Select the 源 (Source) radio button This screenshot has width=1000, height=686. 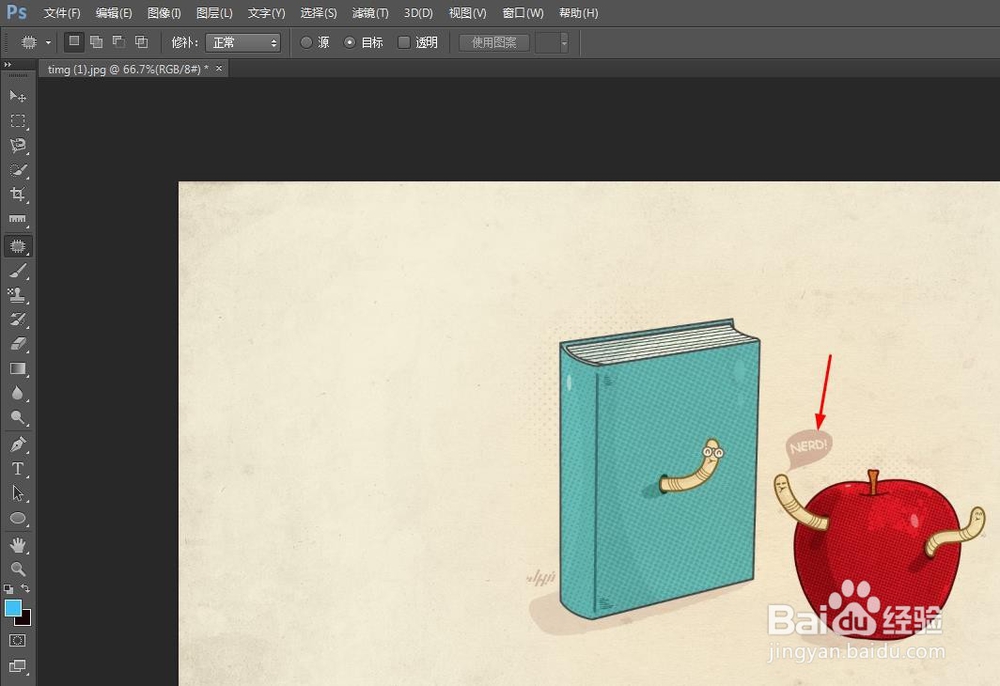(x=306, y=42)
